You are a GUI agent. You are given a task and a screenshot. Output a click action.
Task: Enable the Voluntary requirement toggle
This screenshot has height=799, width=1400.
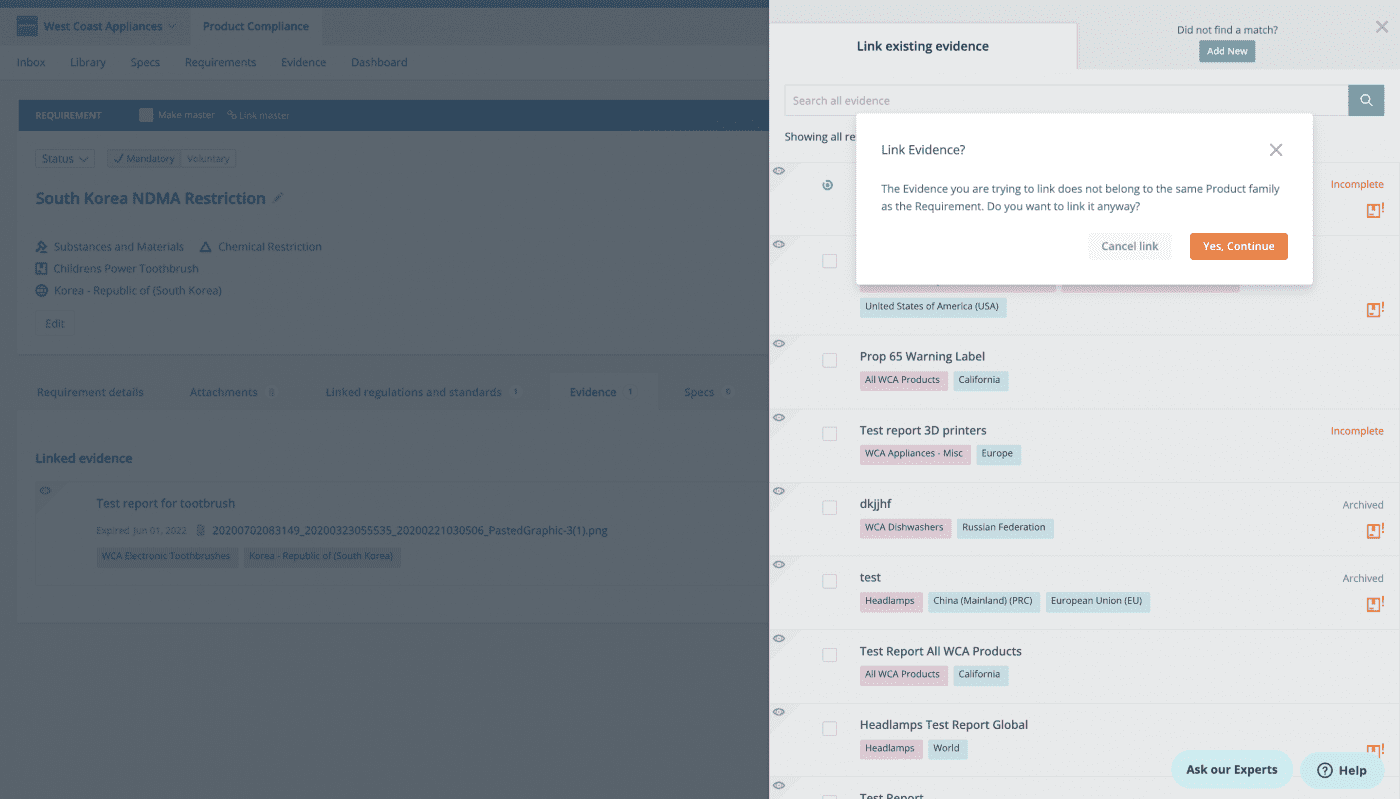click(x=210, y=158)
